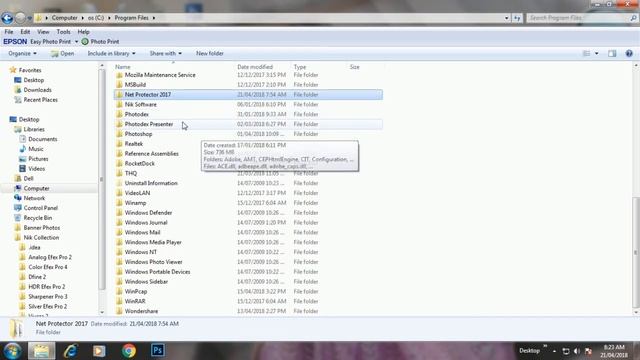Open Silver Efex Pro 2 in sidebar
The image size is (640, 360).
click(47, 307)
